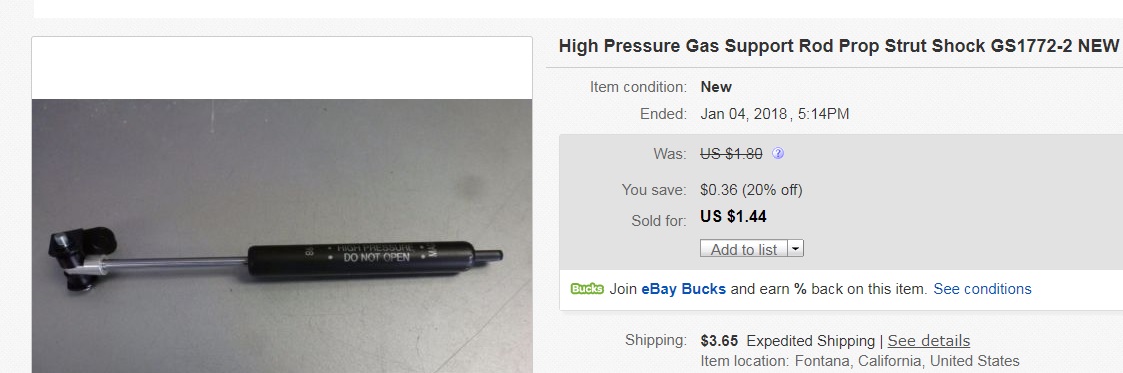Click the Jan 04, 2018 ended date

pyautogui.click(x=744, y=114)
